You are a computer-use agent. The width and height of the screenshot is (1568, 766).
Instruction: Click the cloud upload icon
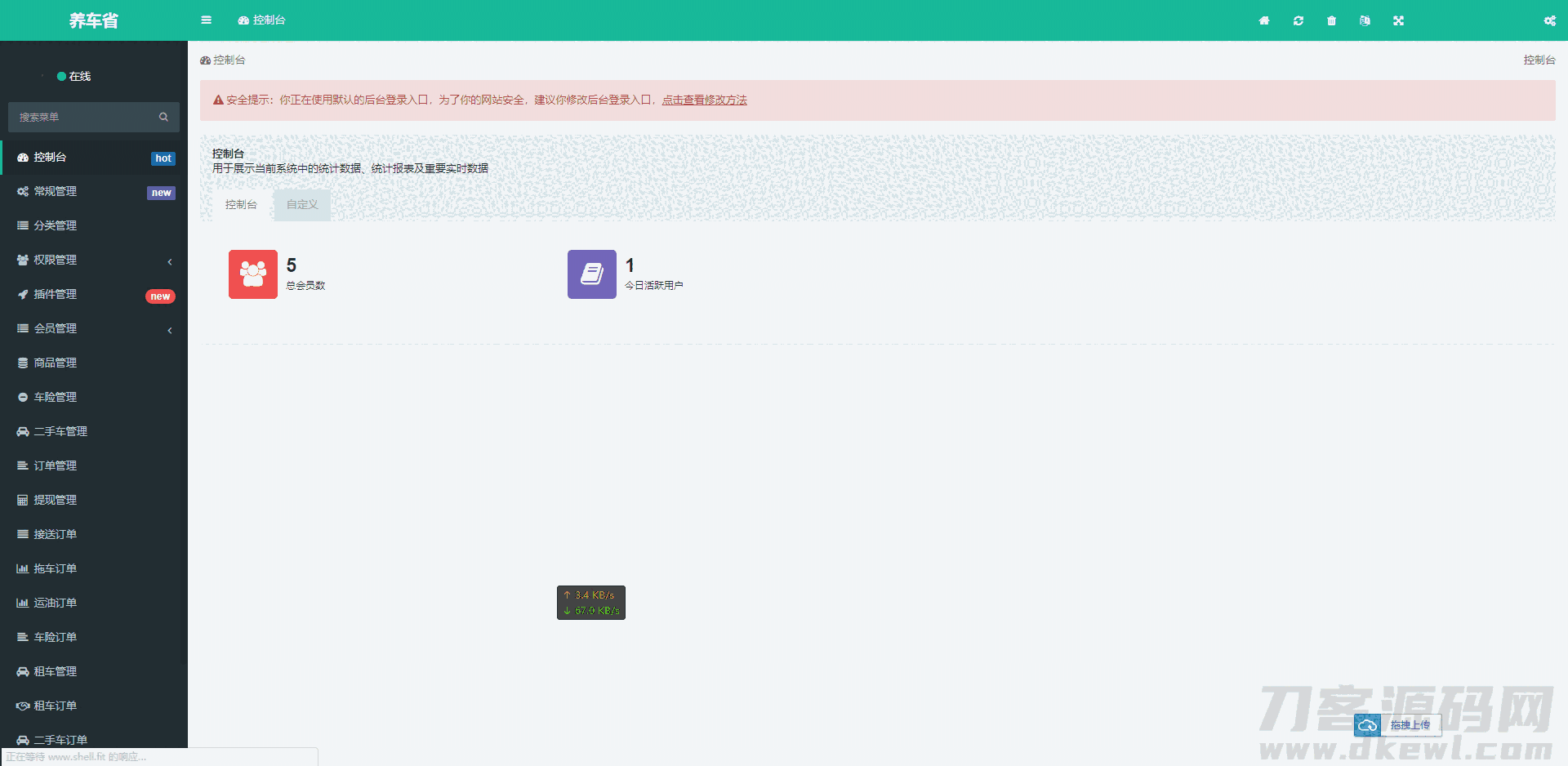click(1367, 725)
